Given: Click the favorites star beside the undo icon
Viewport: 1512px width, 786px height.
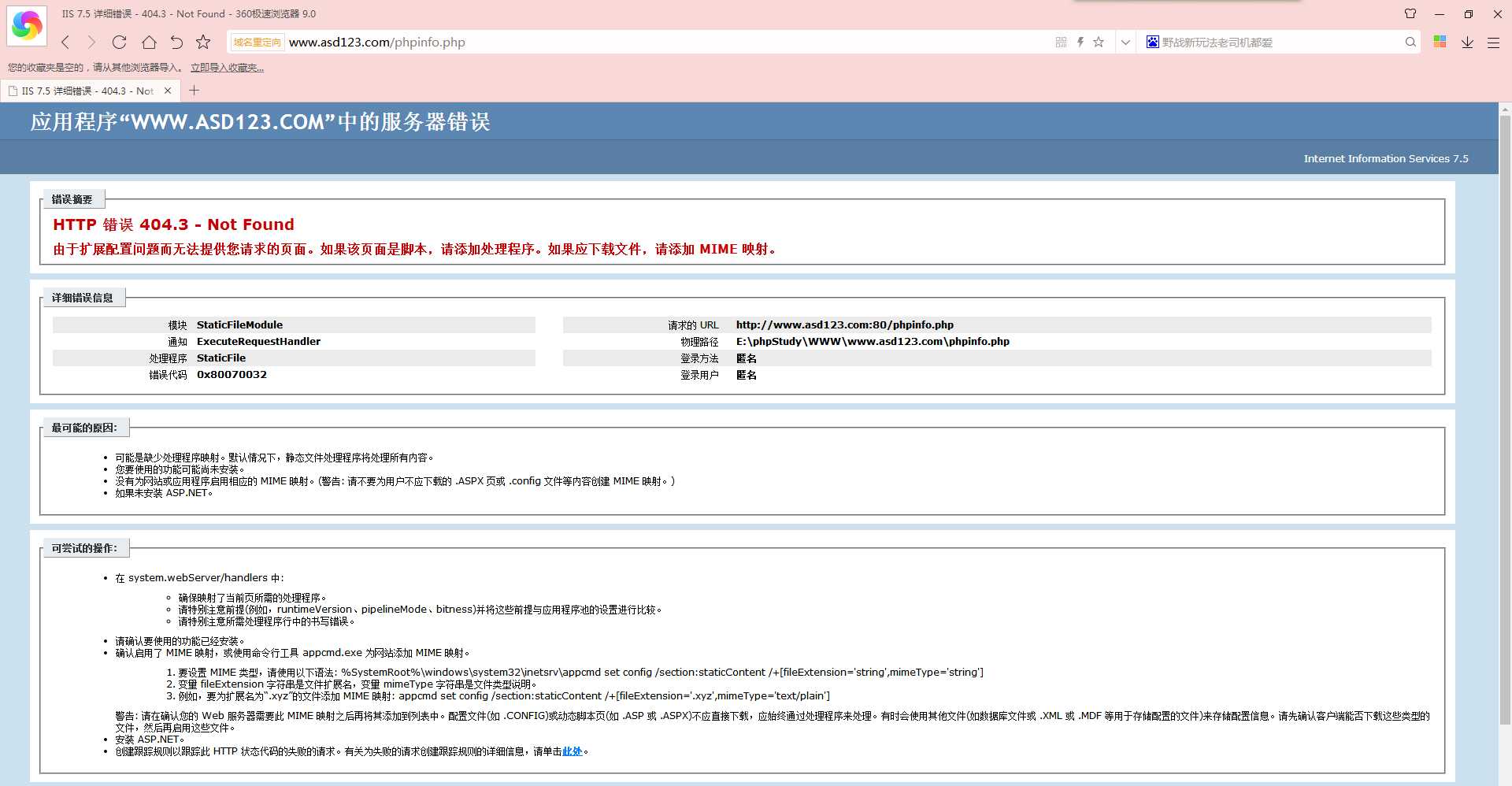Looking at the screenshot, I should [x=203, y=43].
